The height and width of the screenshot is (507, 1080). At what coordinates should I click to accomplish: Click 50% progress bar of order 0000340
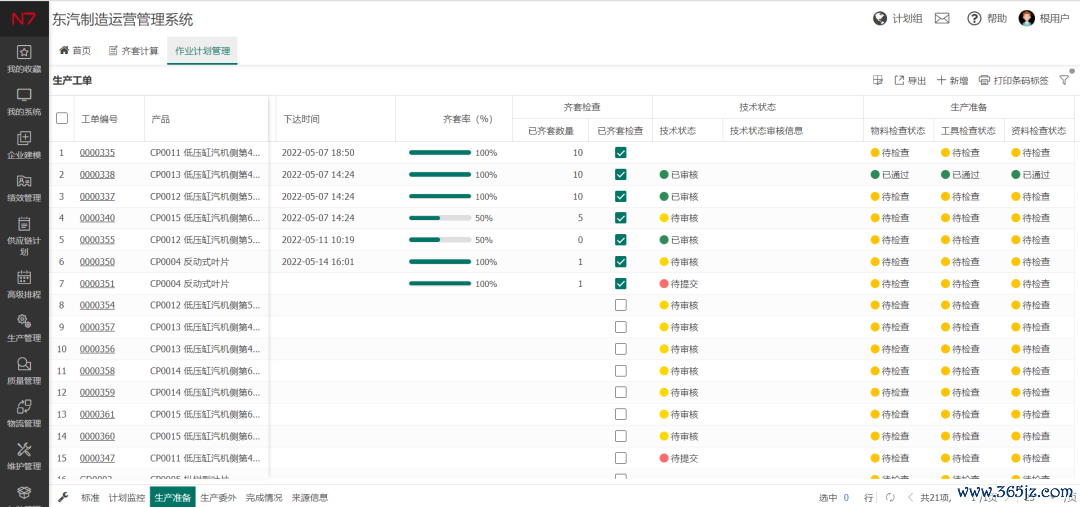pos(440,218)
